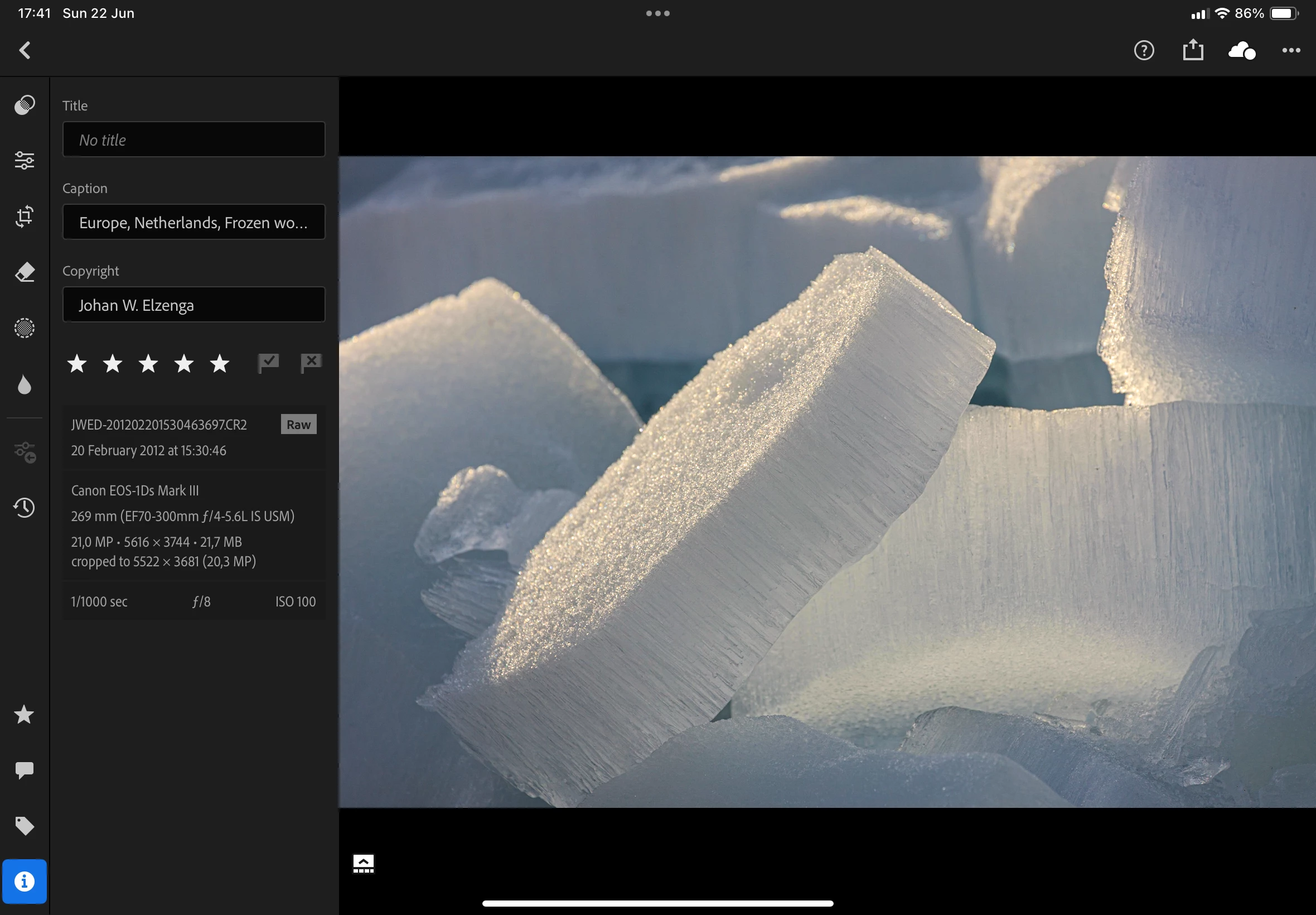1316x915 pixels.
Task: Open the water drop tool icon
Action: pyautogui.click(x=24, y=384)
